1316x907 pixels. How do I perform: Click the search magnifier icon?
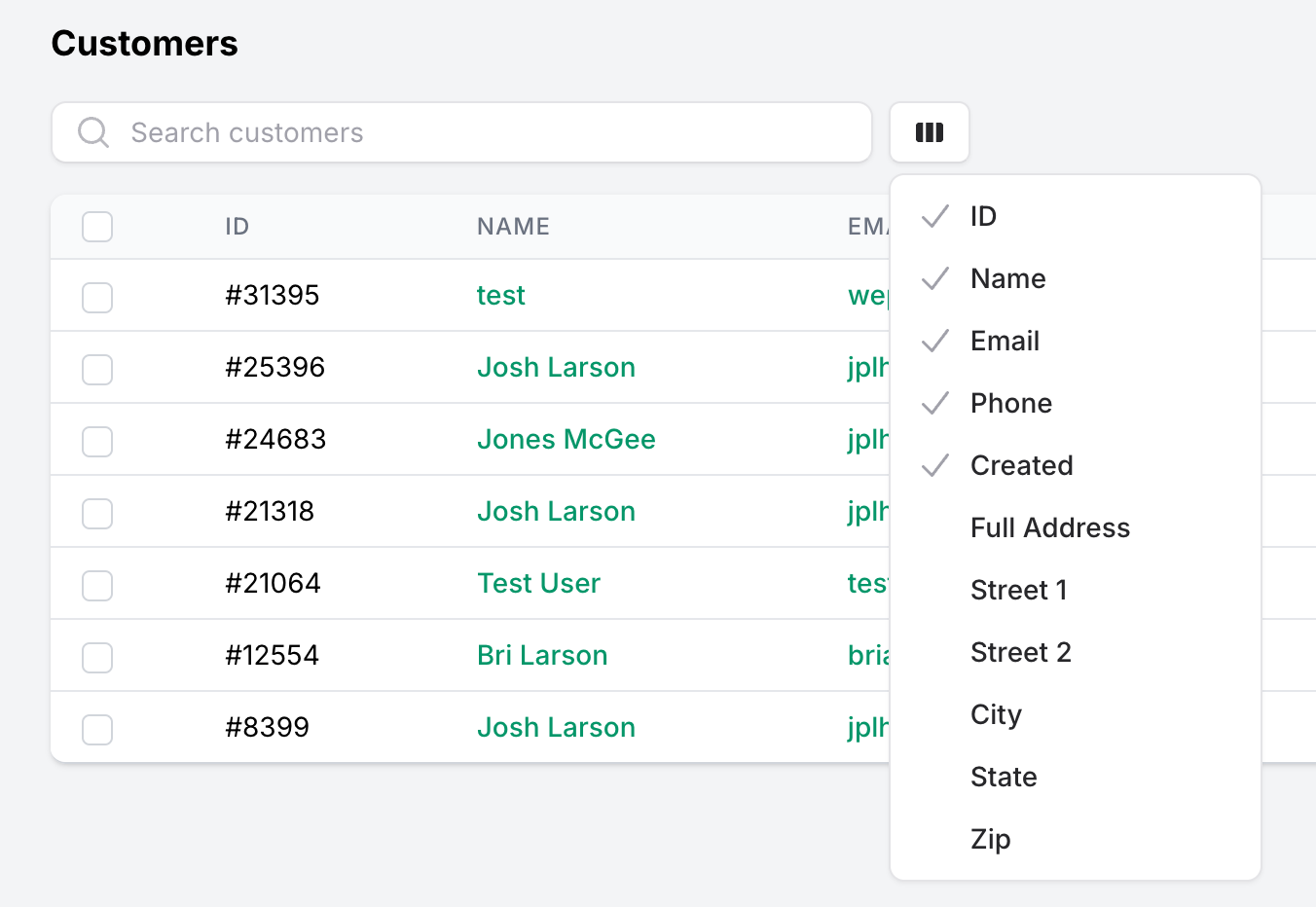[x=93, y=132]
